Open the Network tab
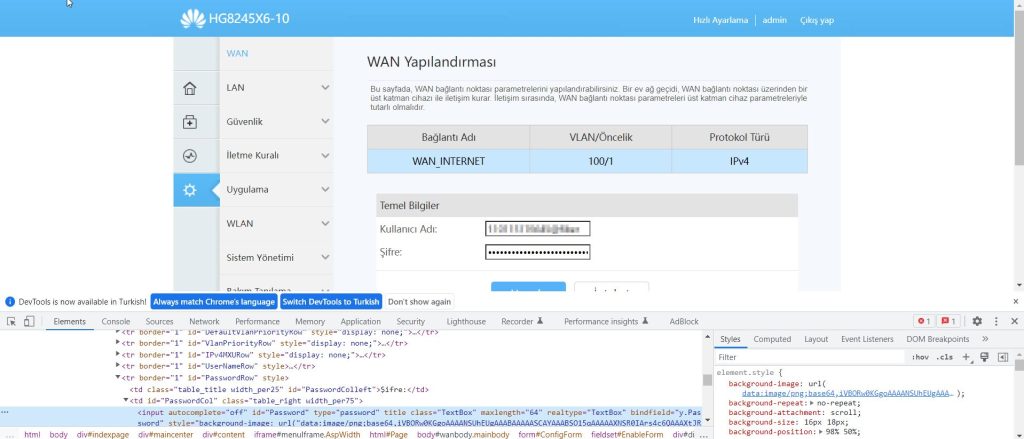The height and width of the screenshot is (439, 1024). 204,321
